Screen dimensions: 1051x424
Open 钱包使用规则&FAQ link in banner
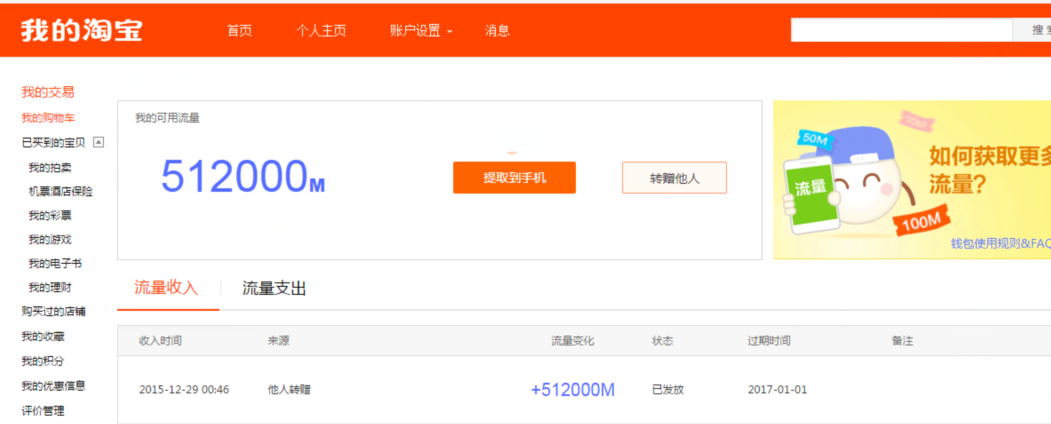tap(1000, 244)
